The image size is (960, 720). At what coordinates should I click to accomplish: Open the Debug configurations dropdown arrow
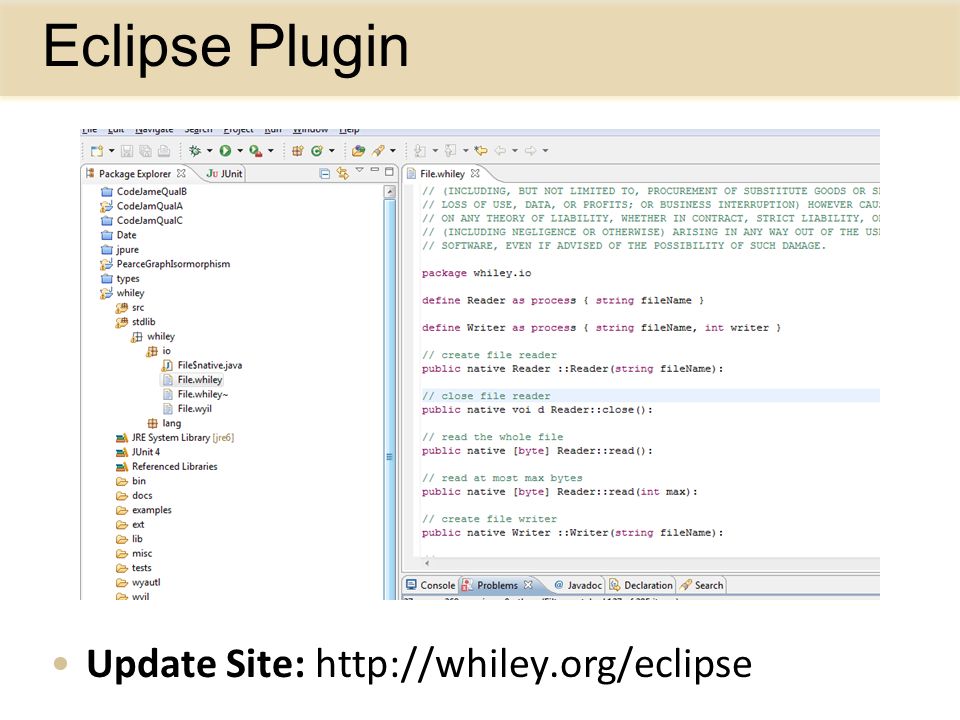click(x=209, y=151)
